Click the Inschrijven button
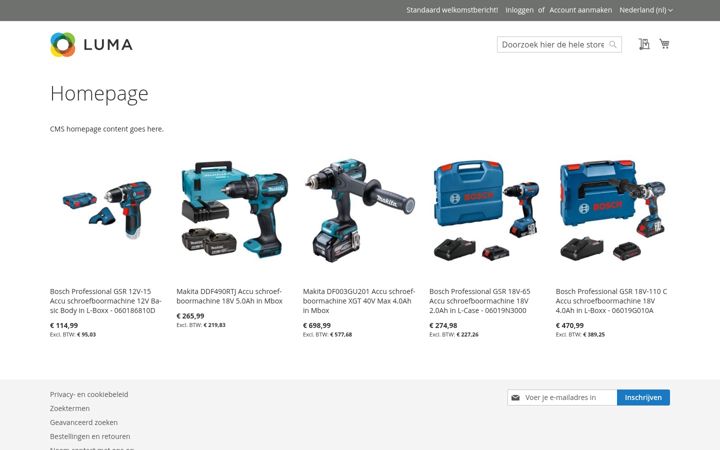 [643, 398]
